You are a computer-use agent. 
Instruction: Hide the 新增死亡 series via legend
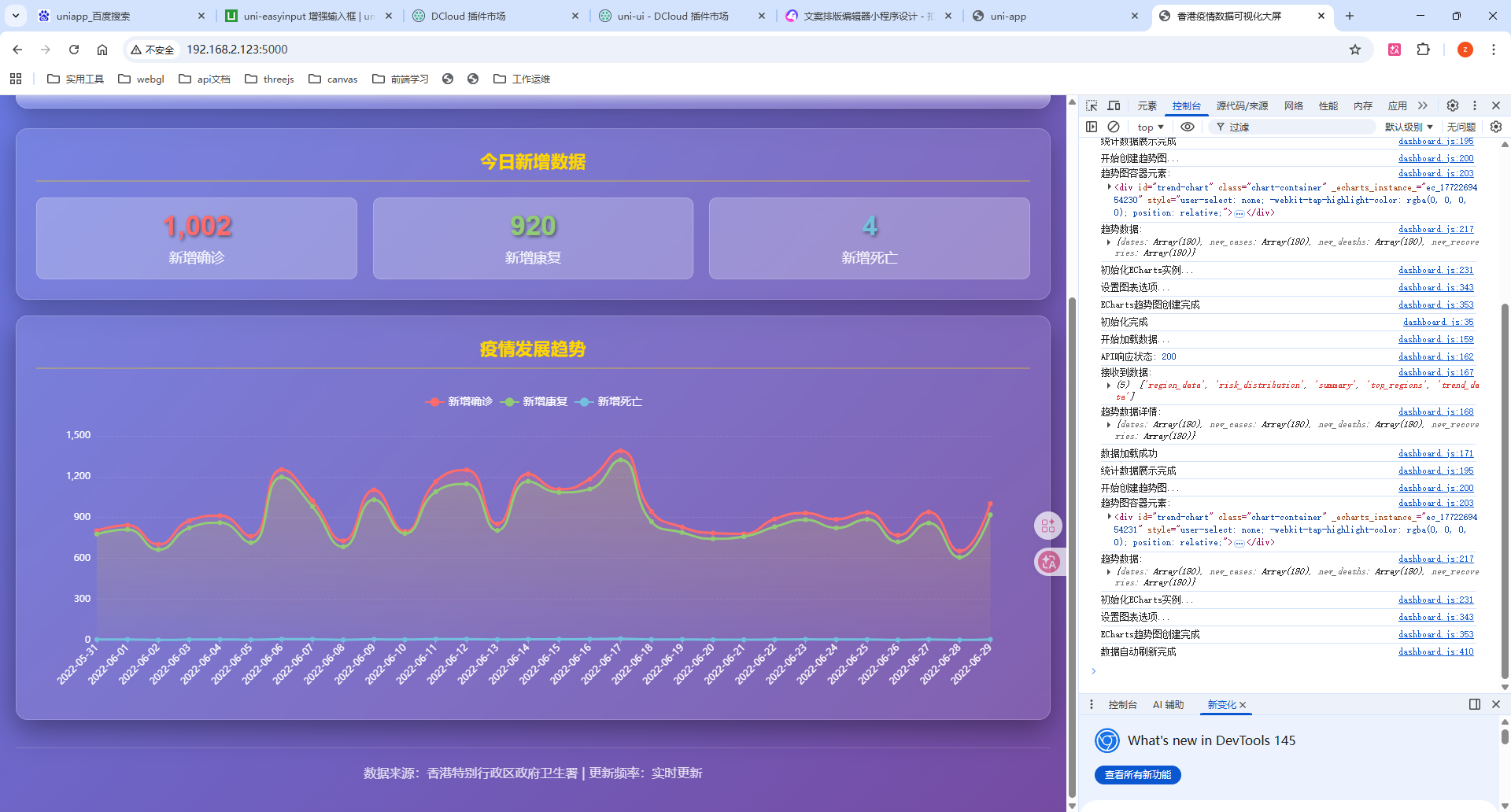609,402
